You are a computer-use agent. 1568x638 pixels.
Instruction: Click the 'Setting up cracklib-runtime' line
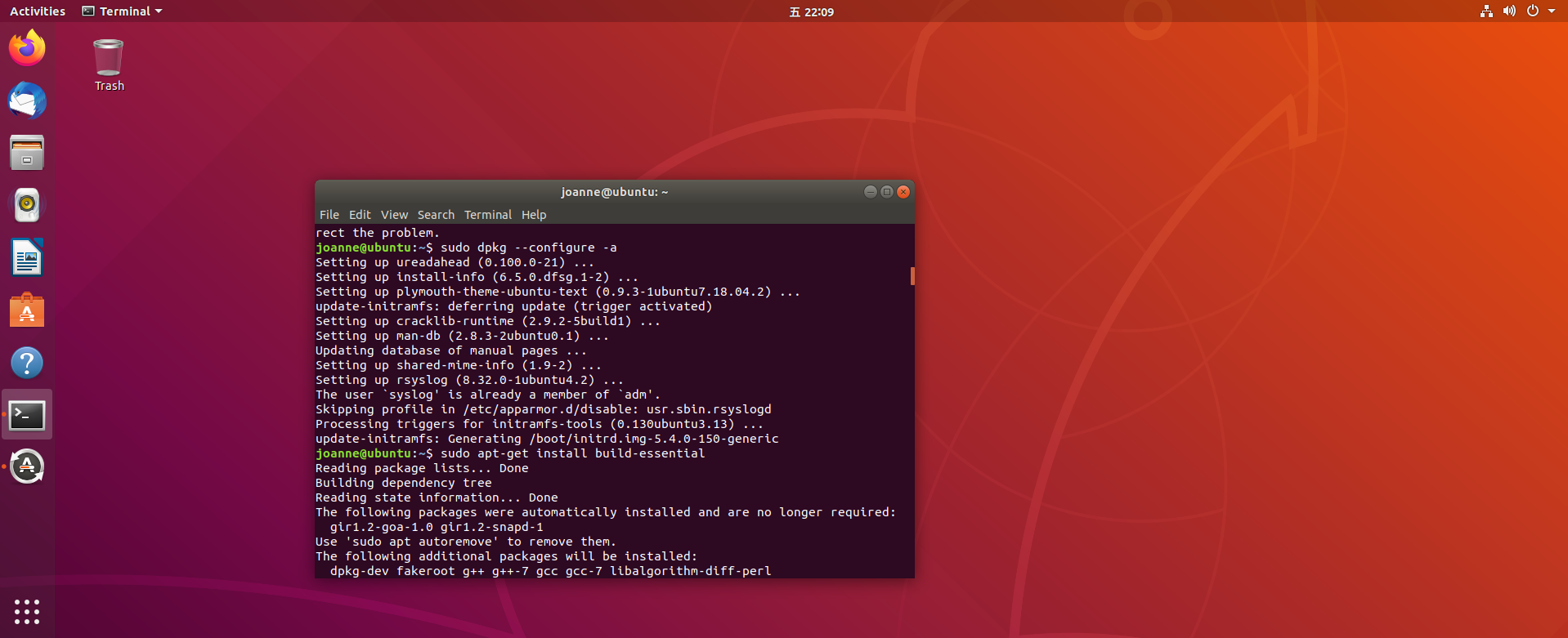[487, 321]
